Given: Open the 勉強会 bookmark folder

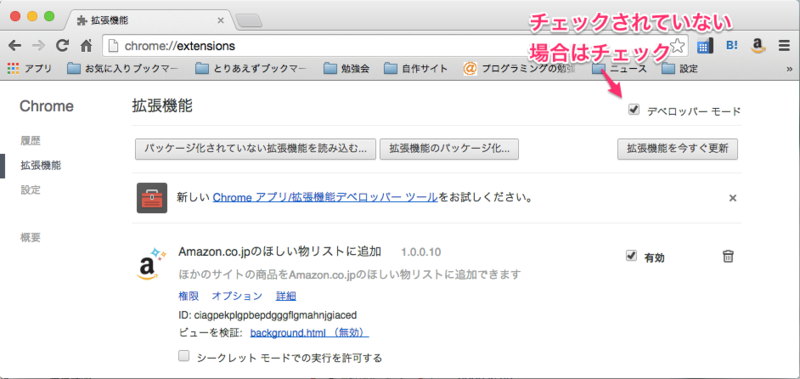Looking at the screenshot, I should (x=346, y=68).
